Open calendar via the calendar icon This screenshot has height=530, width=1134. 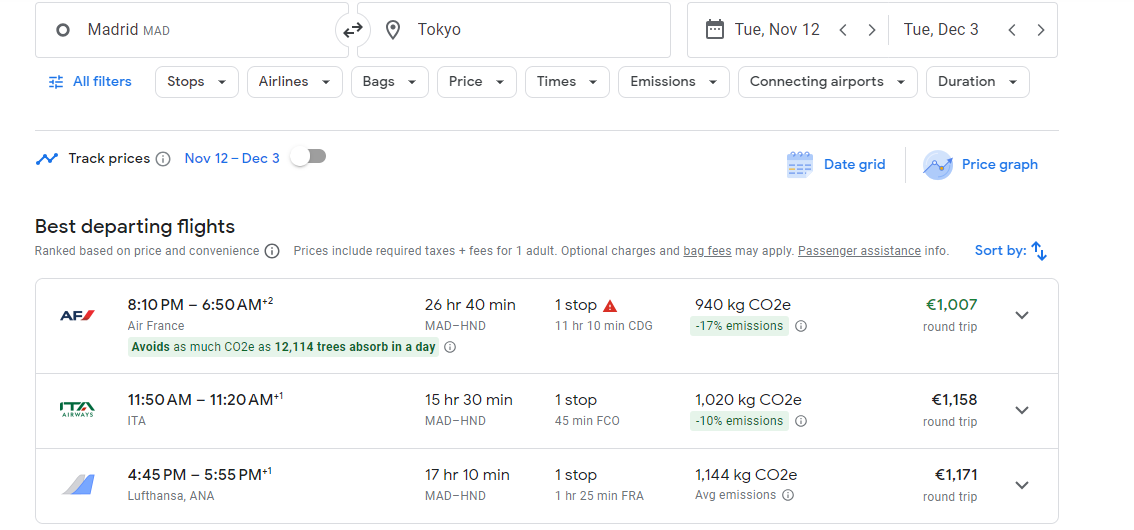coord(715,30)
